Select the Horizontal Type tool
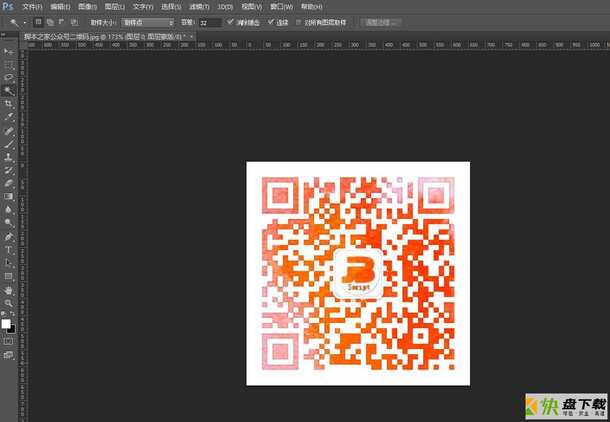Screen dimensions: 610x422 (x=9, y=250)
